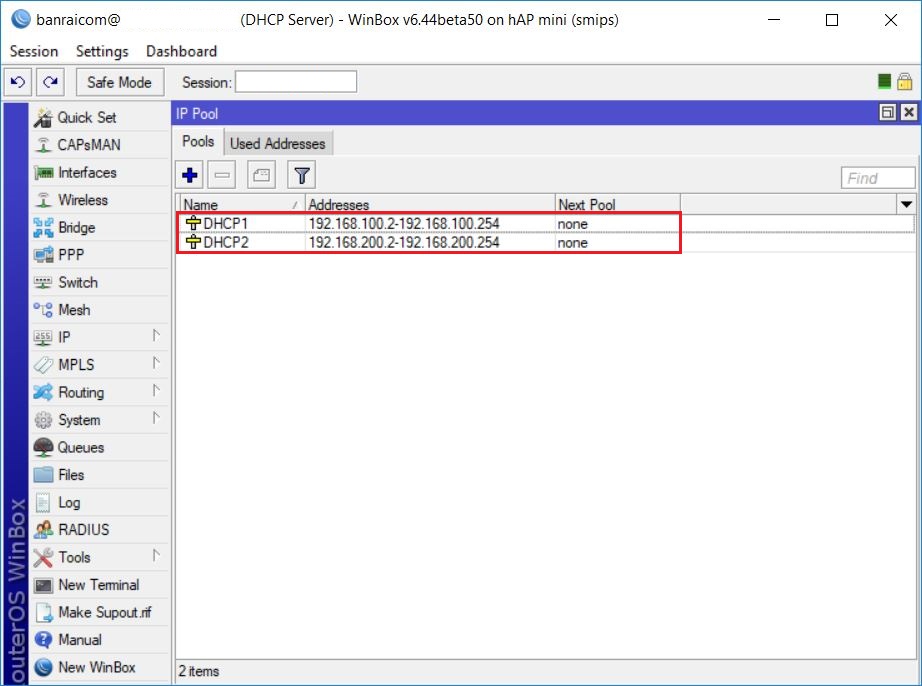Image resolution: width=922 pixels, height=686 pixels.
Task: Select the Tools icon in sidebar
Action: coord(43,557)
